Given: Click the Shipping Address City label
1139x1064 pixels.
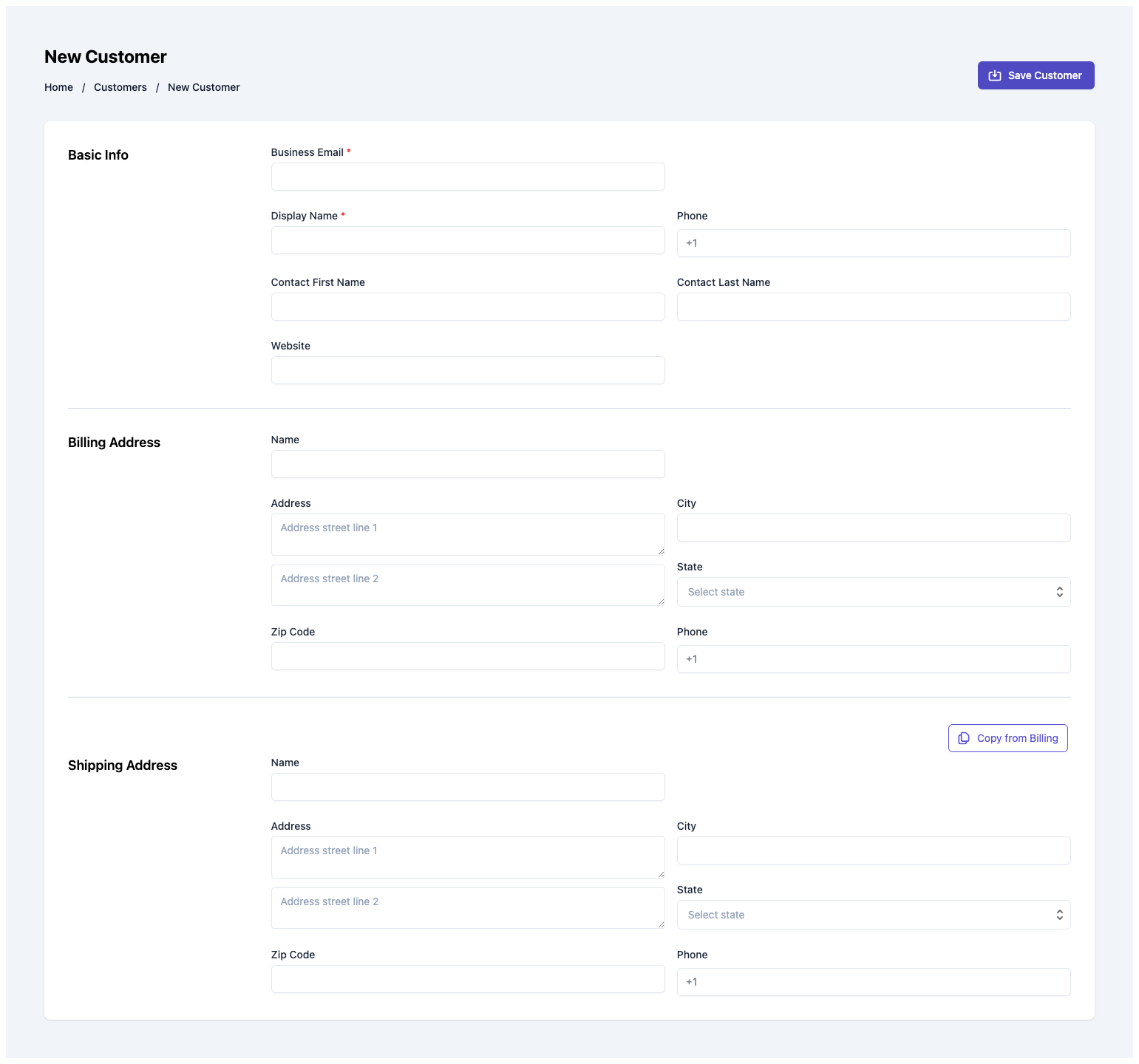Looking at the screenshot, I should [x=687, y=826].
